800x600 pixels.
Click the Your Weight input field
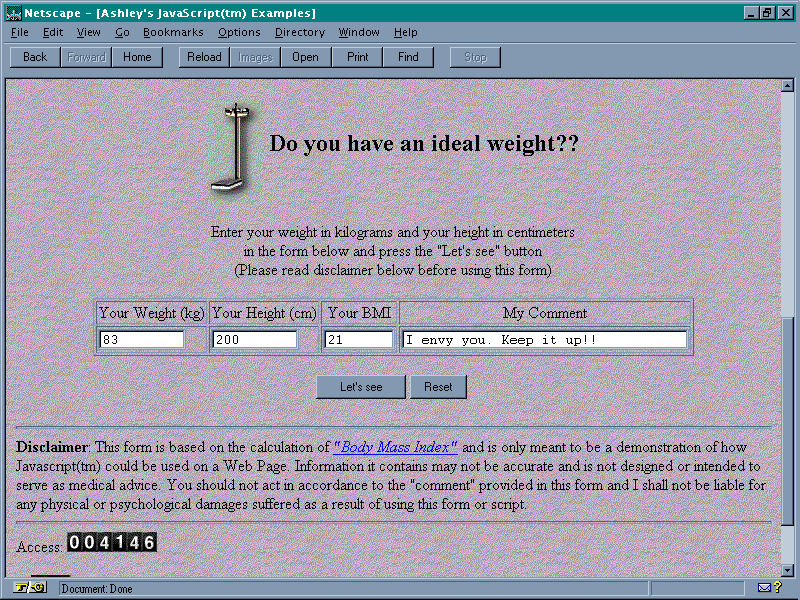tap(141, 340)
